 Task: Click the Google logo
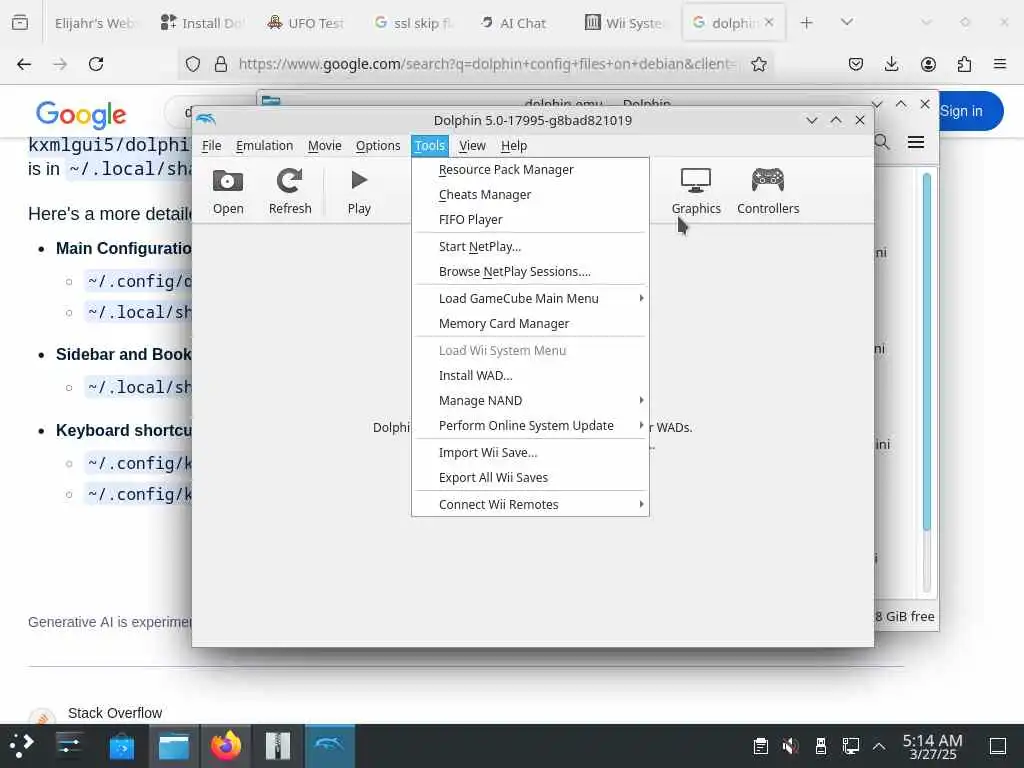(x=81, y=114)
